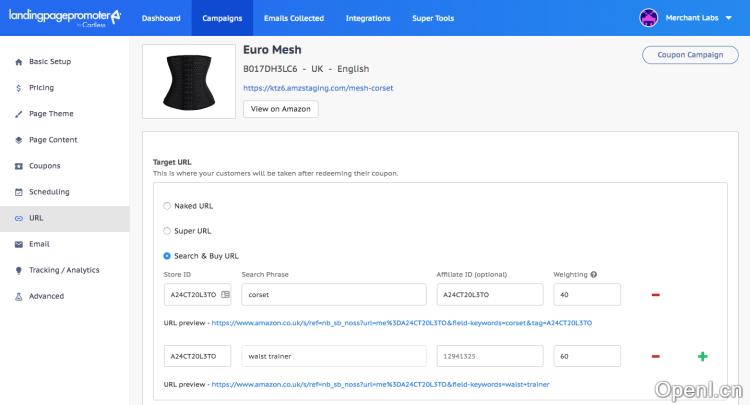The height and width of the screenshot is (405, 750).
Task: Click the Store ID autofill icon in first row
Action: 225,295
